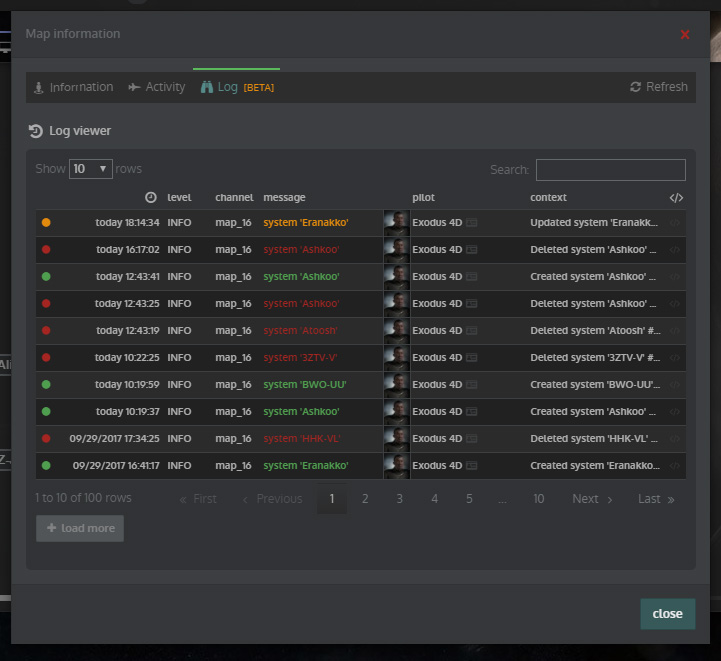Click the red X close icon in header
This screenshot has height=661, width=721.
point(685,34)
